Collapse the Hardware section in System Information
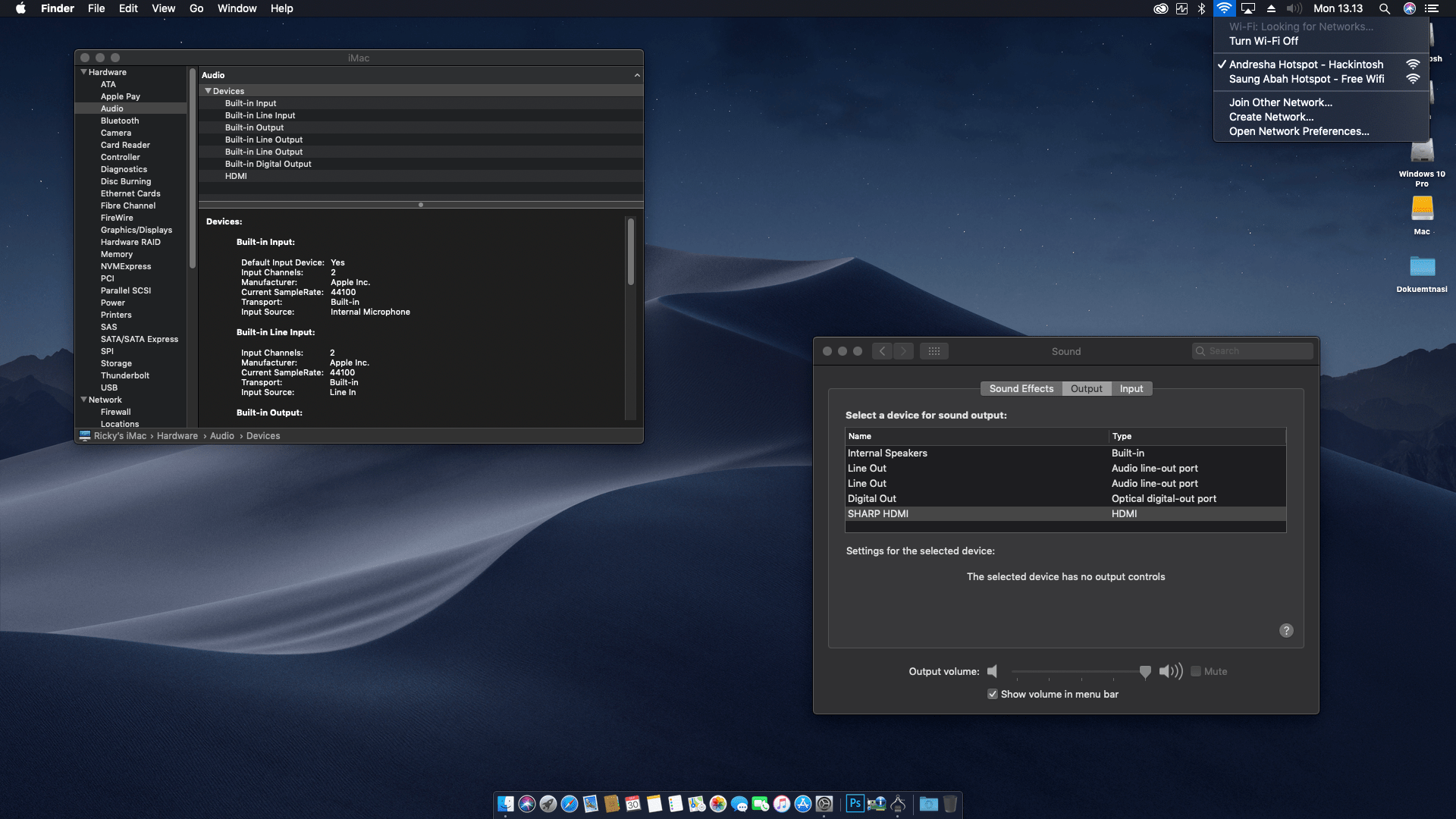 tap(83, 72)
